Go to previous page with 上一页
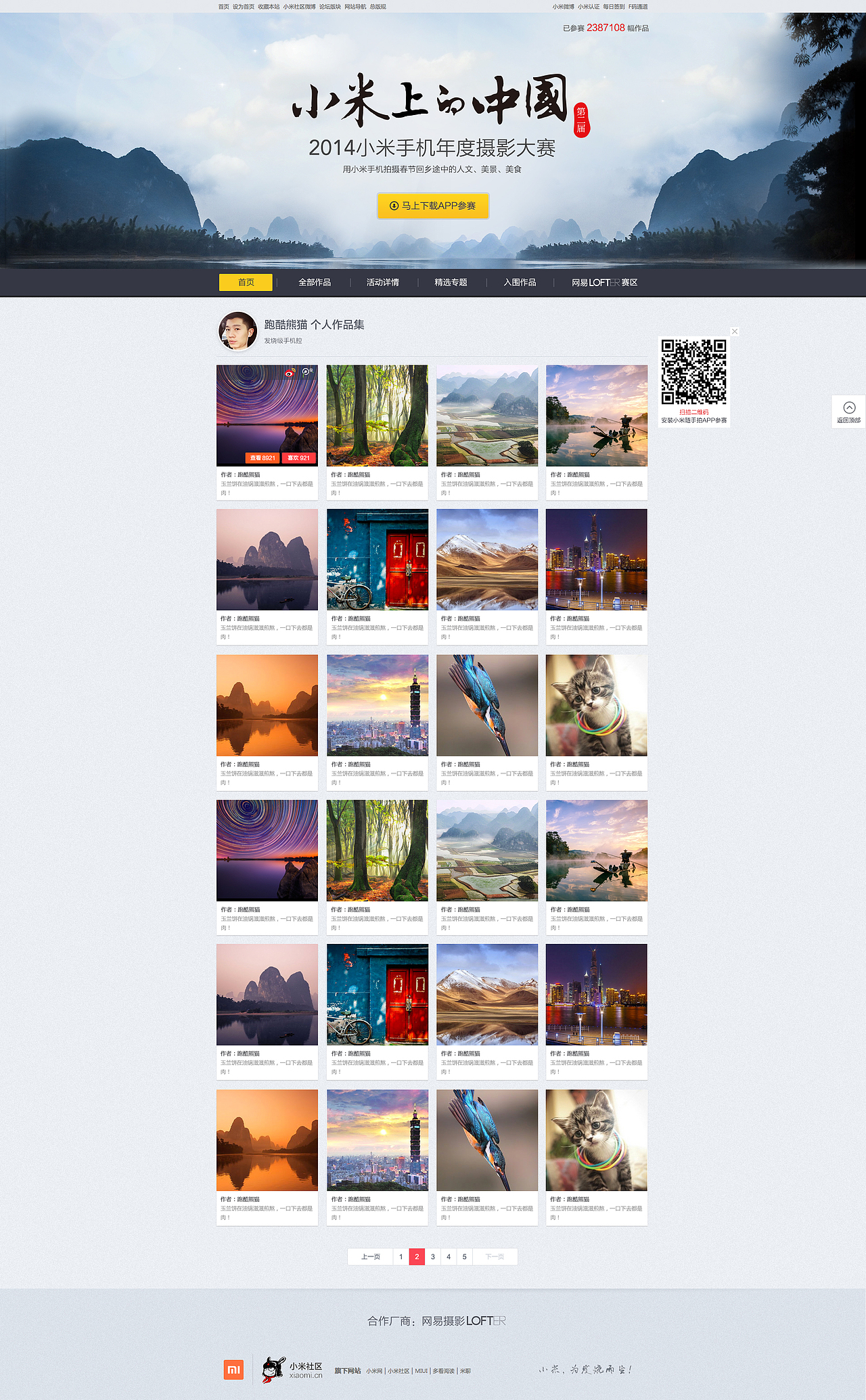 click(x=370, y=1257)
